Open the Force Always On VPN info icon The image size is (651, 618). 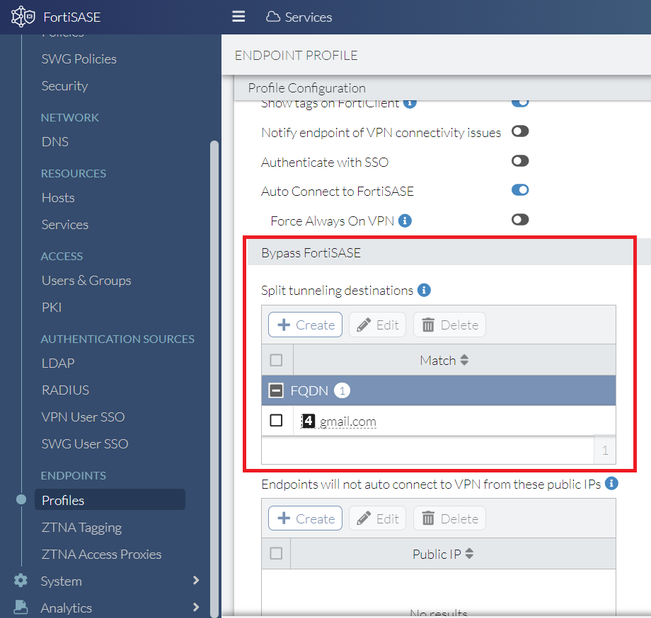coord(405,221)
